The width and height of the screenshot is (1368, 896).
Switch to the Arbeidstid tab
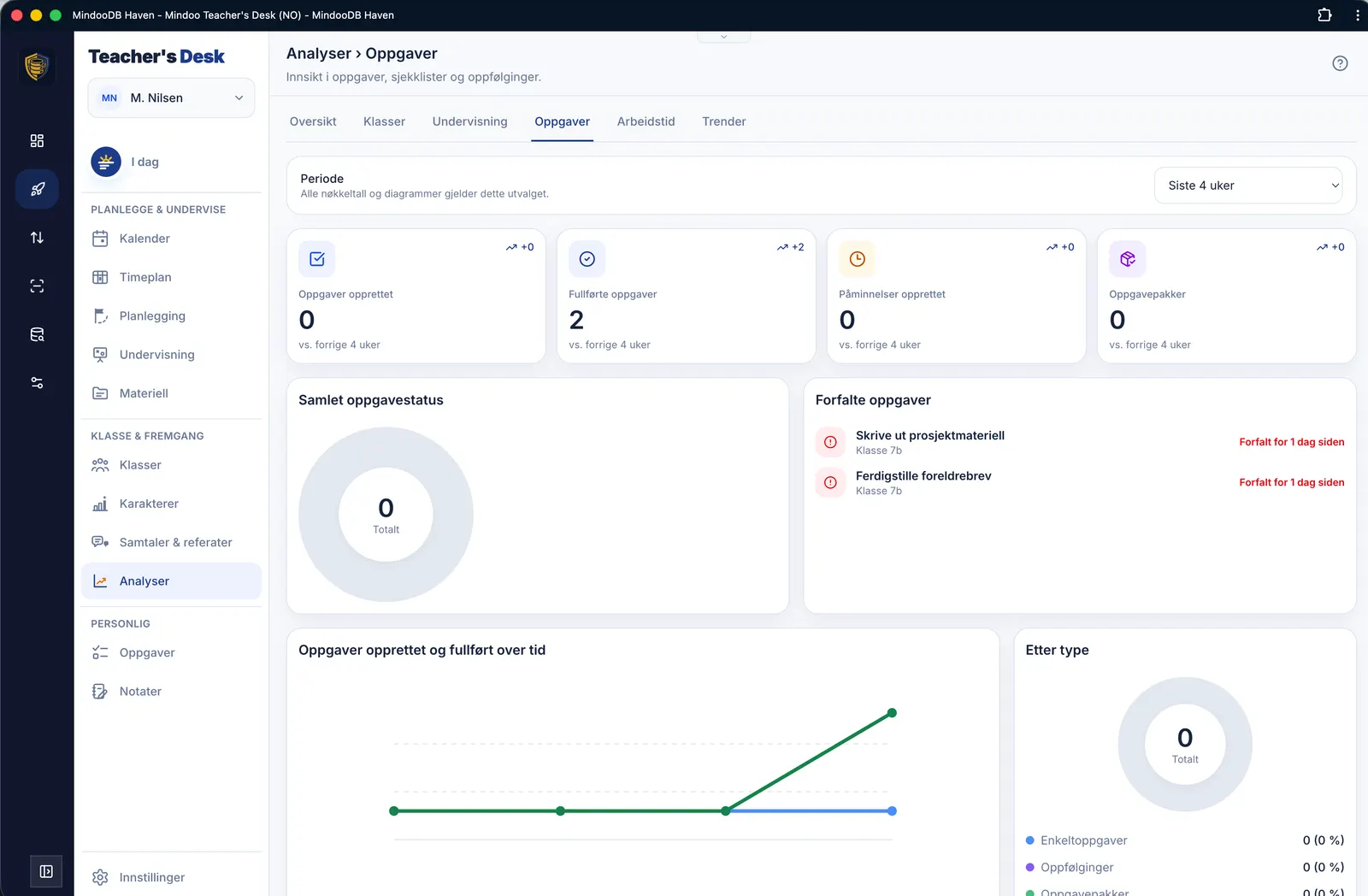[646, 121]
